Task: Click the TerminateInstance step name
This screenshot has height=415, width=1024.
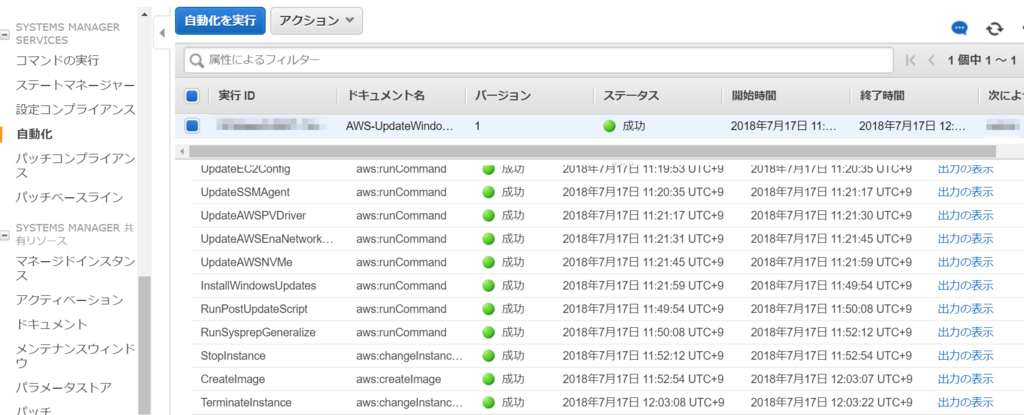Action: point(246,403)
